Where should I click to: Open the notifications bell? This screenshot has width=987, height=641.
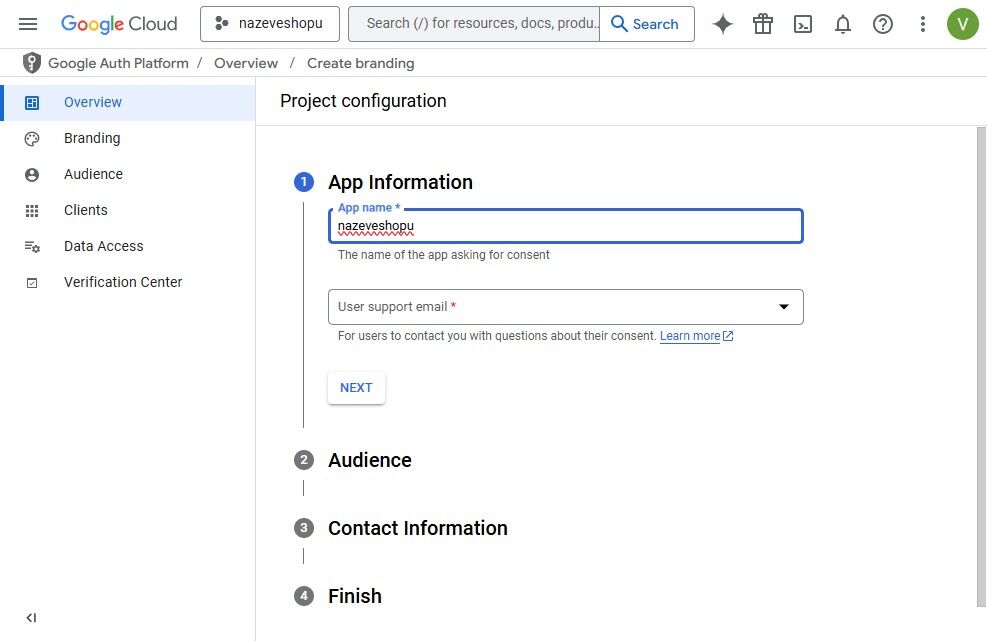point(843,24)
